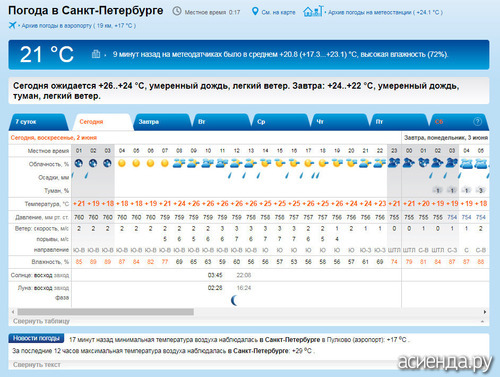Click the sensor building icon in the blue banner
The width and height of the screenshot is (500, 377).
coord(96,54)
